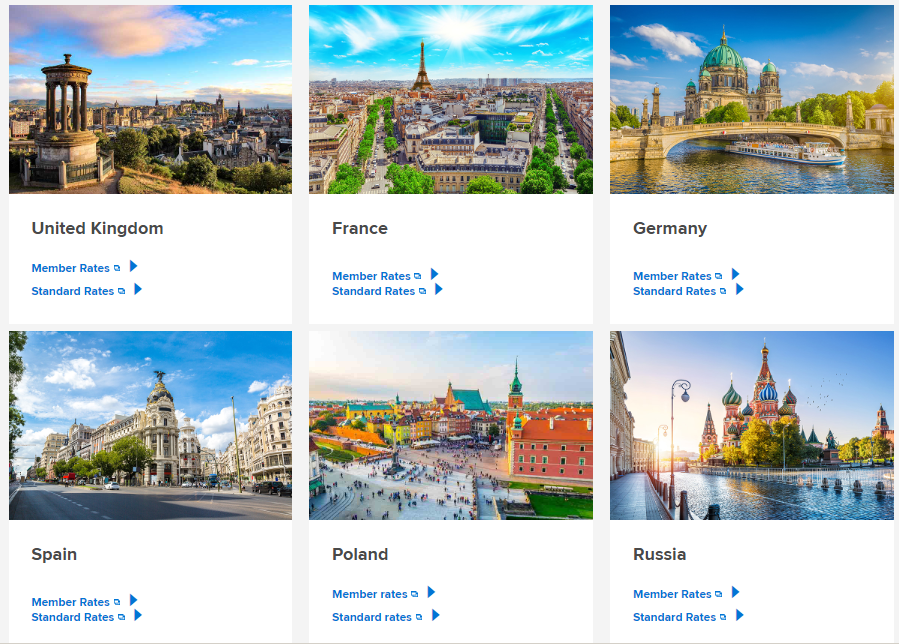Open Germany Standard Rates link
899x644 pixels.
coord(674,291)
